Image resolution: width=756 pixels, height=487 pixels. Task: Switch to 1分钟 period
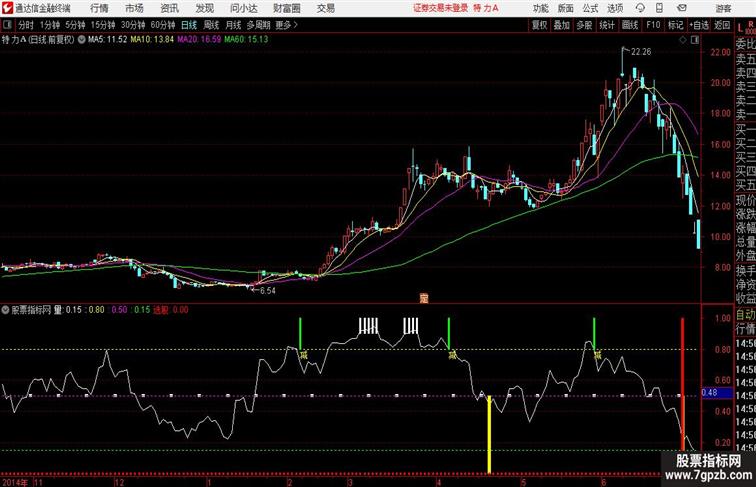[x=49, y=25]
